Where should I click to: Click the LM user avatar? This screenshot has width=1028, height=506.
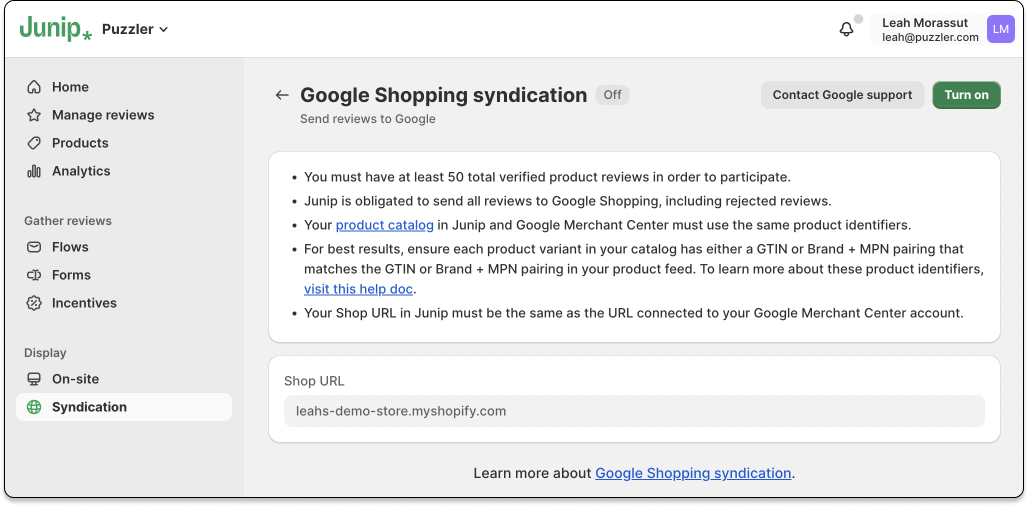point(1000,29)
